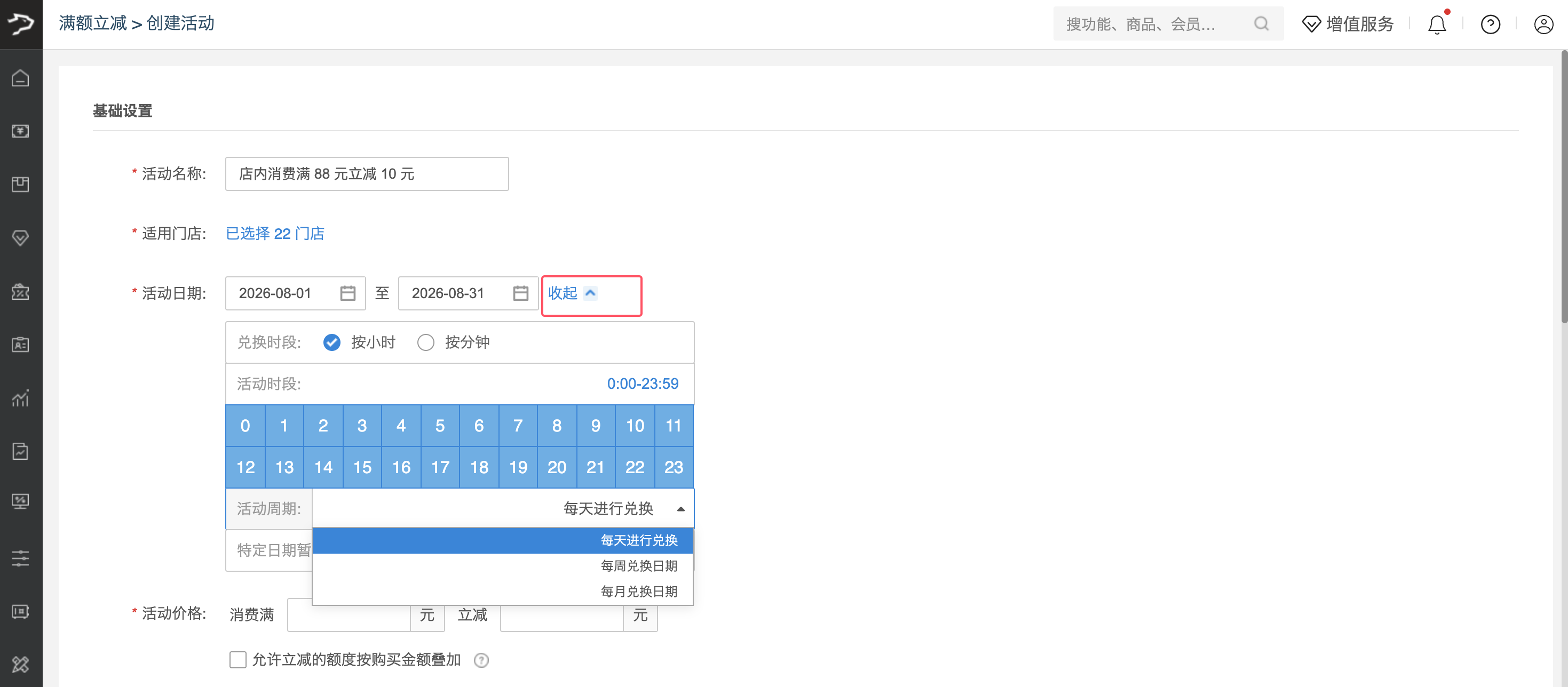Open the monitor display sidebar icon
The image size is (1568, 687).
(x=21, y=501)
